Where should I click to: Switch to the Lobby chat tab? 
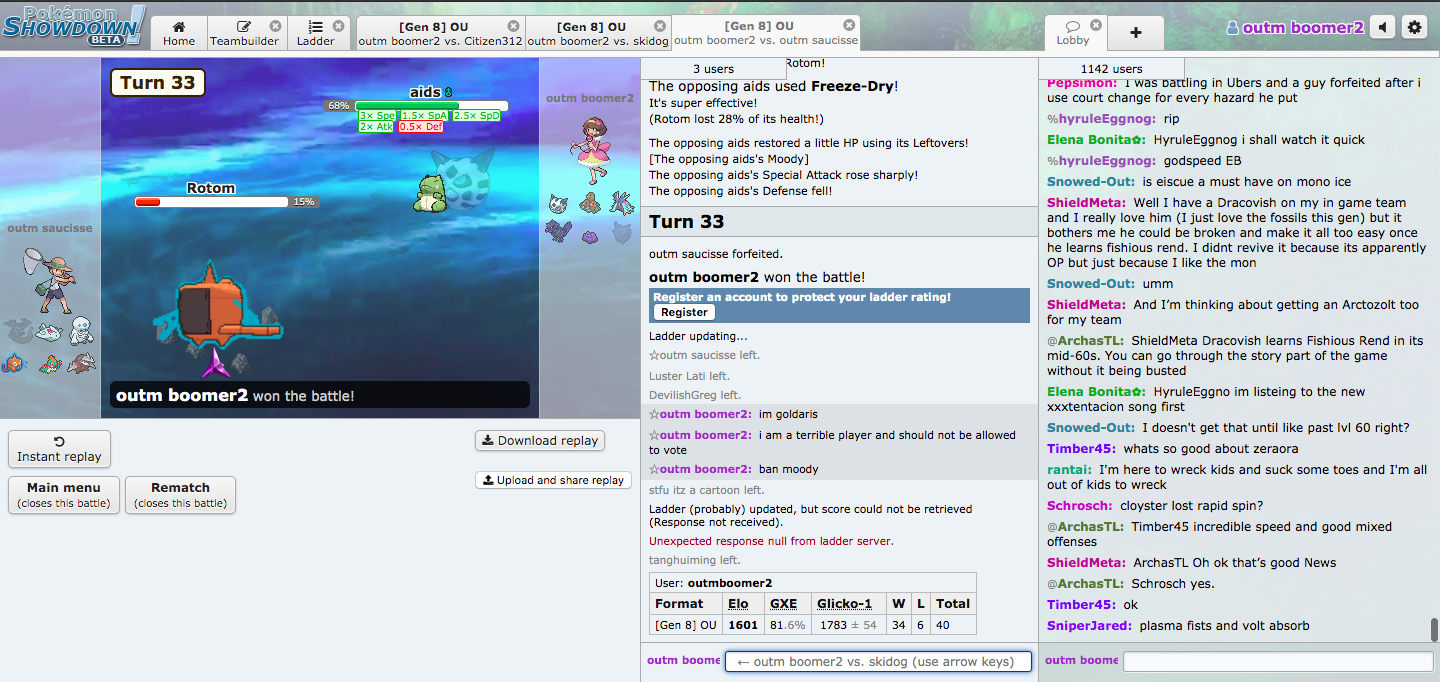click(x=1073, y=33)
